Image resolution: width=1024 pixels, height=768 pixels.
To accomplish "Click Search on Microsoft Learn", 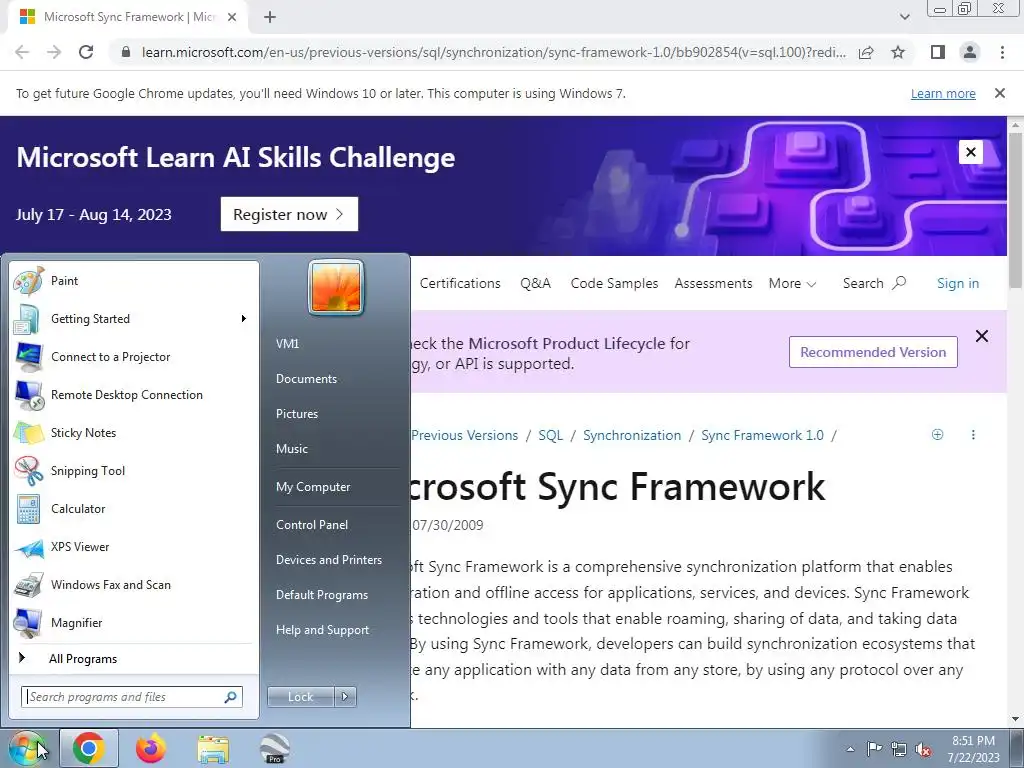I will point(874,283).
